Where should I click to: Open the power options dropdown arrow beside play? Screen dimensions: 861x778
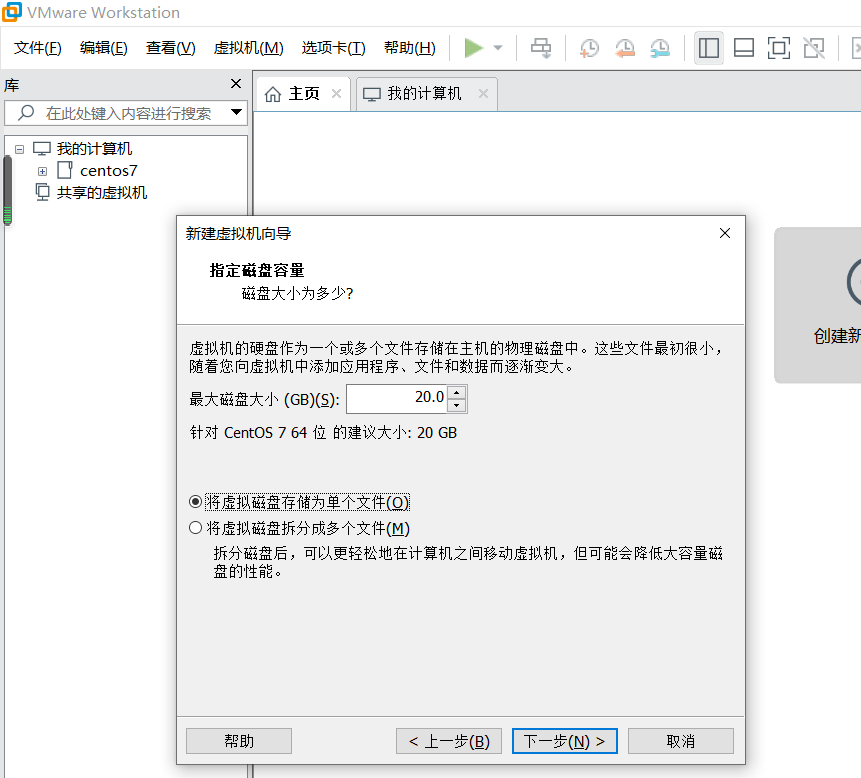pos(498,48)
